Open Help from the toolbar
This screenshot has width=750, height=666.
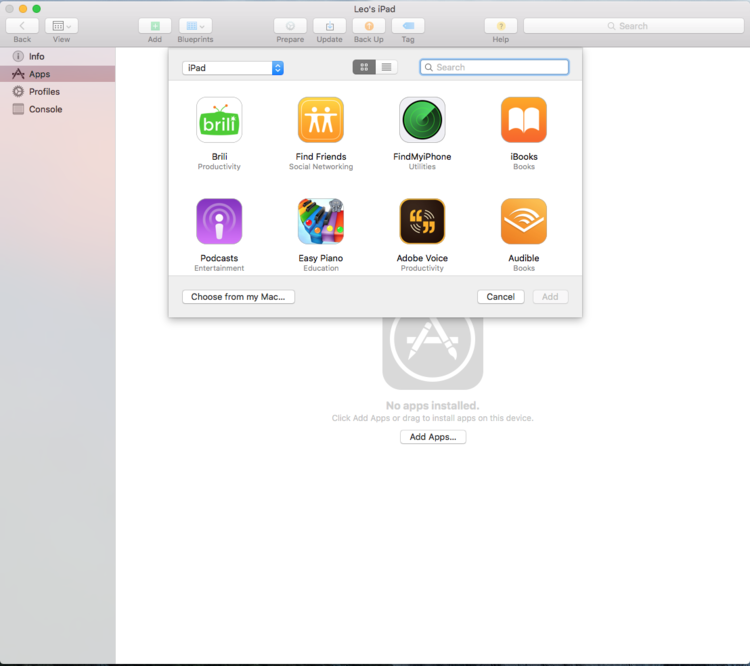point(501,26)
